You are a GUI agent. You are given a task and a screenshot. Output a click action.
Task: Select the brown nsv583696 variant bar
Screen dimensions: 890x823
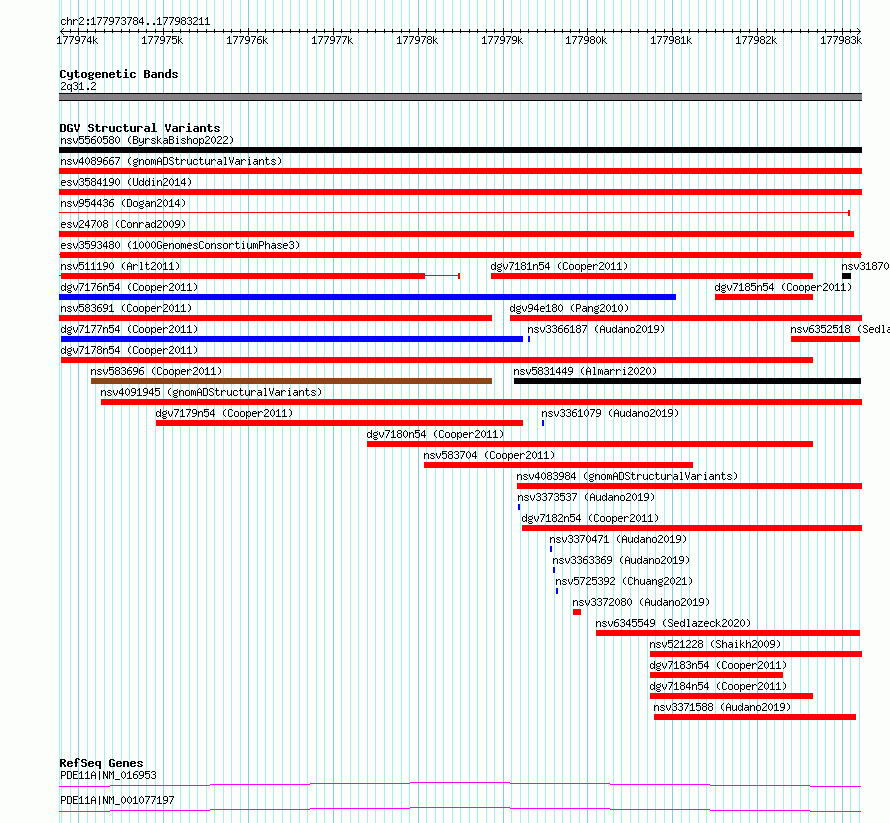(291, 381)
